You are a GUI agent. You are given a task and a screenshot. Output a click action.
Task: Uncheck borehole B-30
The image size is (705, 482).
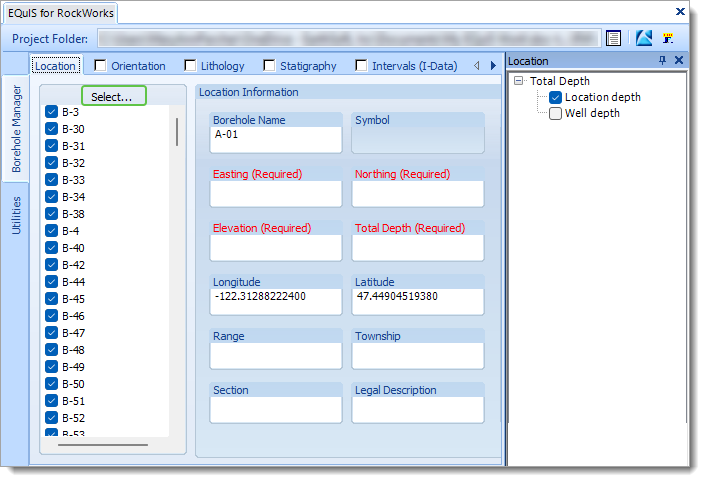click(52, 129)
